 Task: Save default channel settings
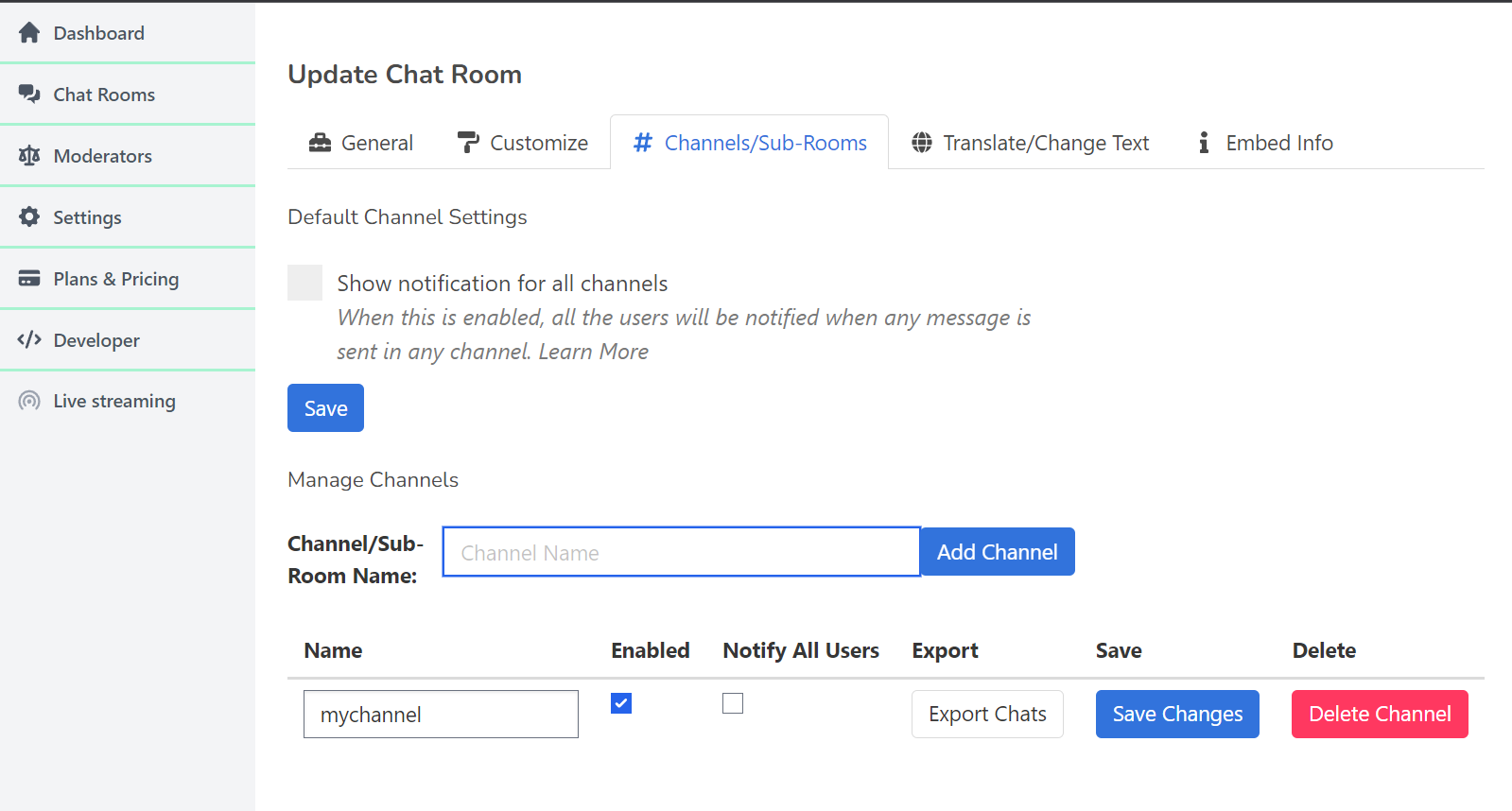tap(325, 408)
